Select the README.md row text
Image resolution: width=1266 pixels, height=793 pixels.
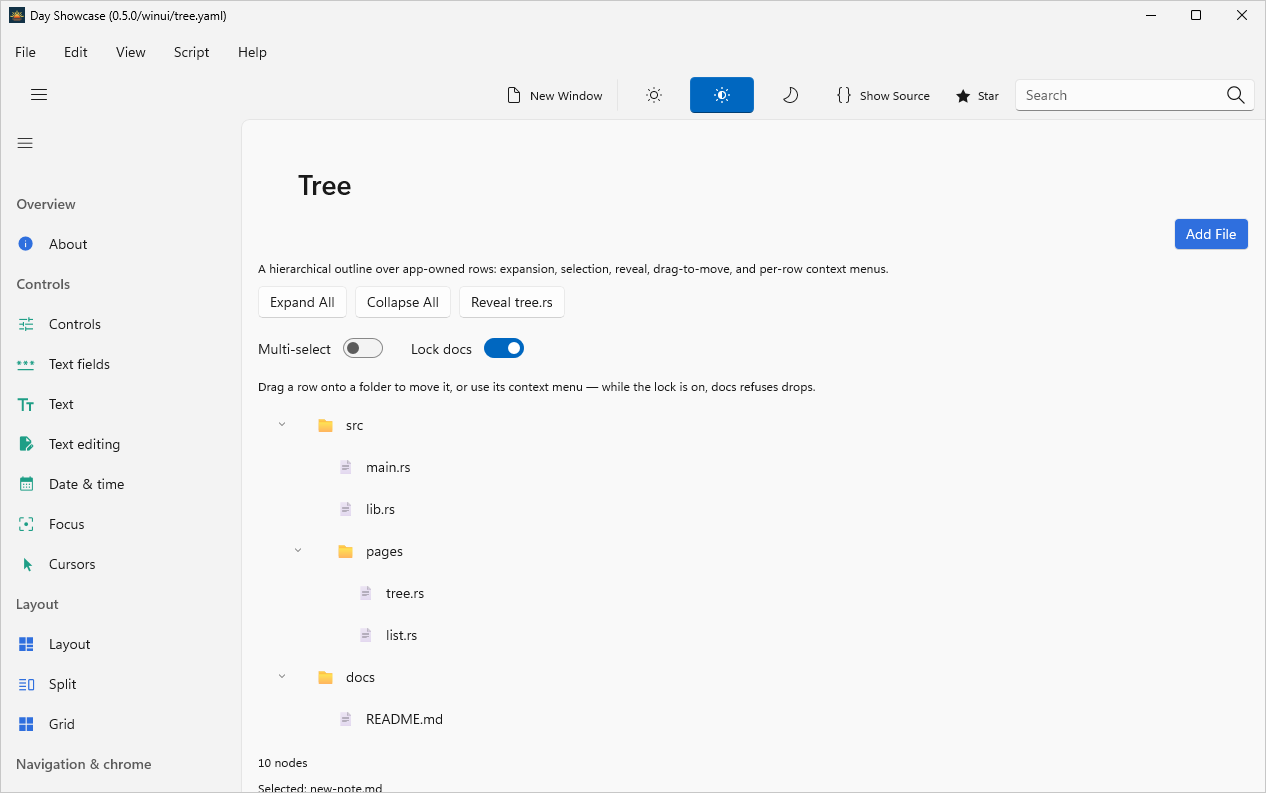pos(404,719)
